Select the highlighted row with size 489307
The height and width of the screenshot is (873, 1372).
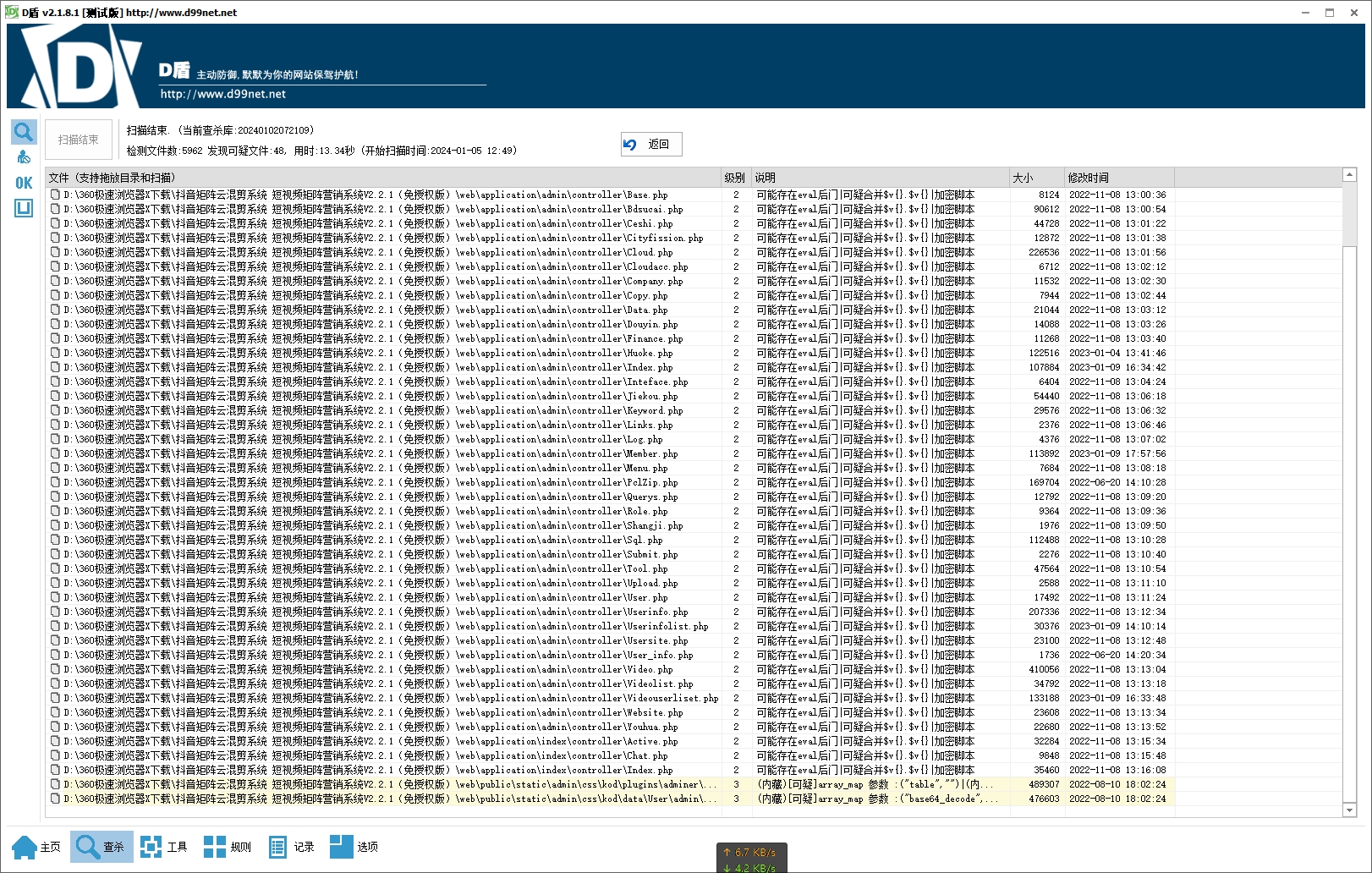tap(611, 784)
